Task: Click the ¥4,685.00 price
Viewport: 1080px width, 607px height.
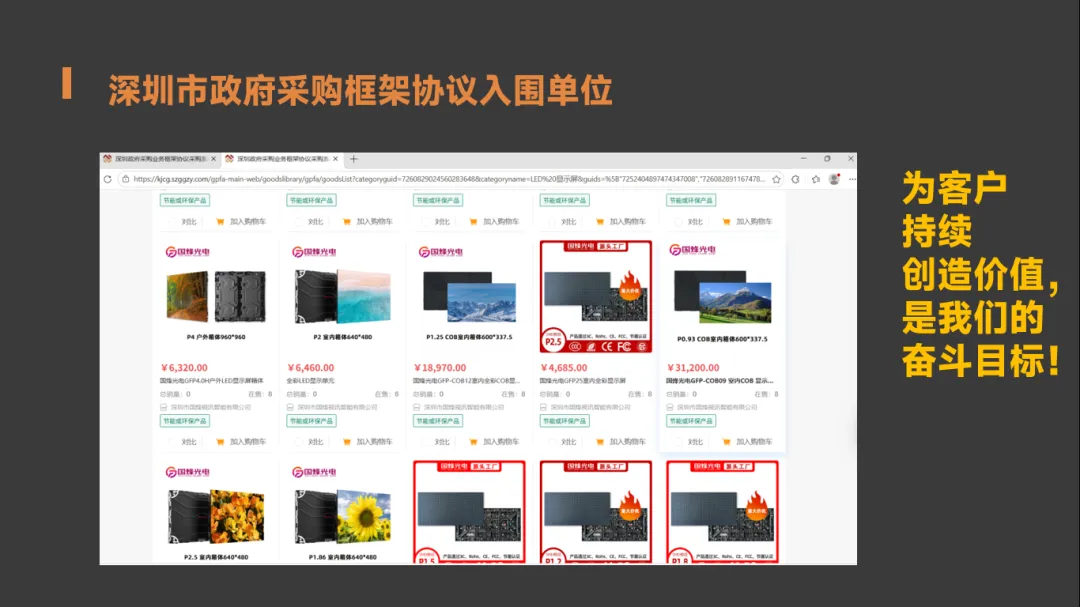Action: (x=563, y=368)
